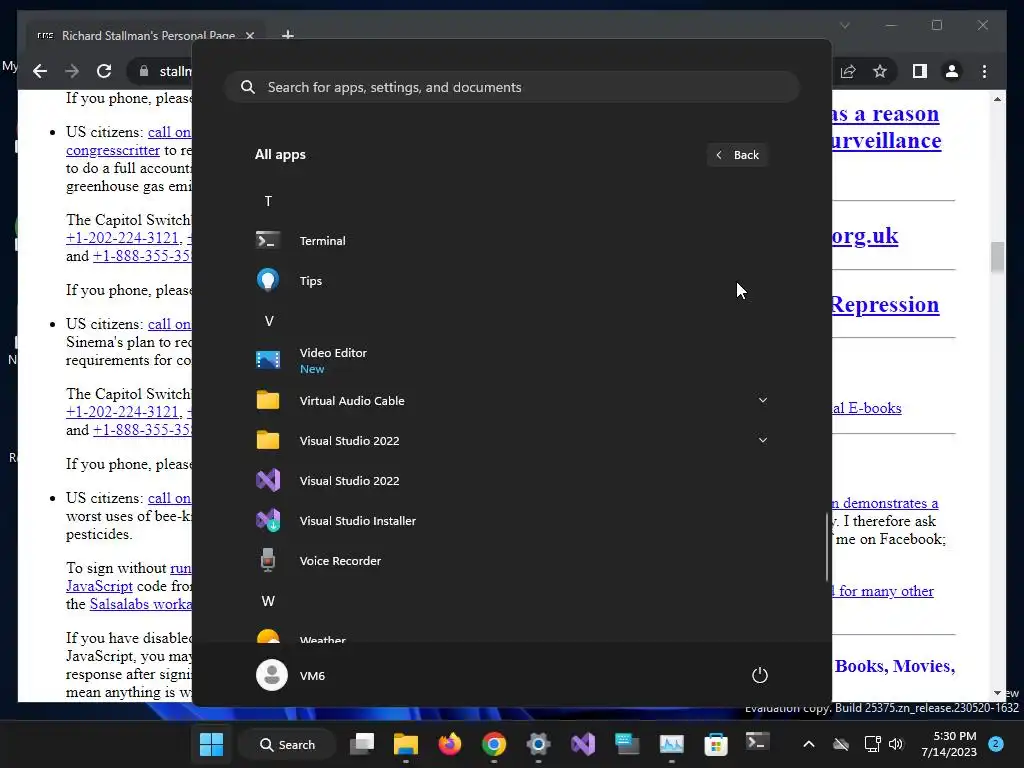Open the volume speaker tray icon
This screenshot has height=768, width=1024.
(896, 744)
